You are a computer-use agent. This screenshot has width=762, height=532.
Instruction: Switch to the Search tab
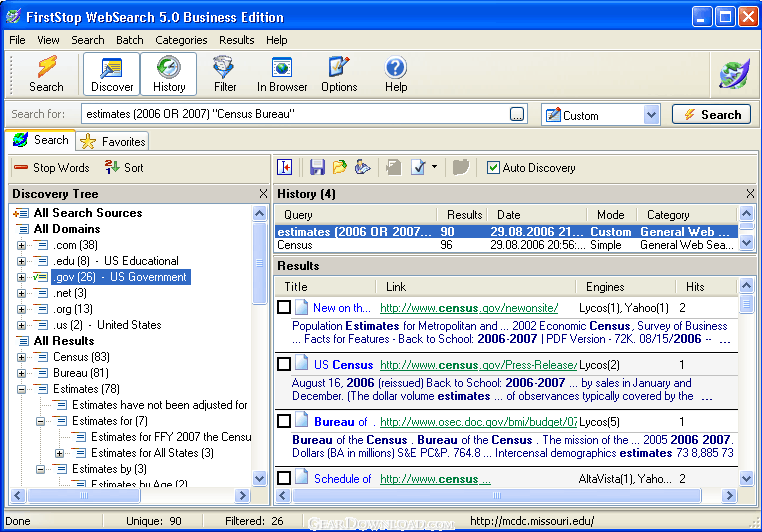40,140
